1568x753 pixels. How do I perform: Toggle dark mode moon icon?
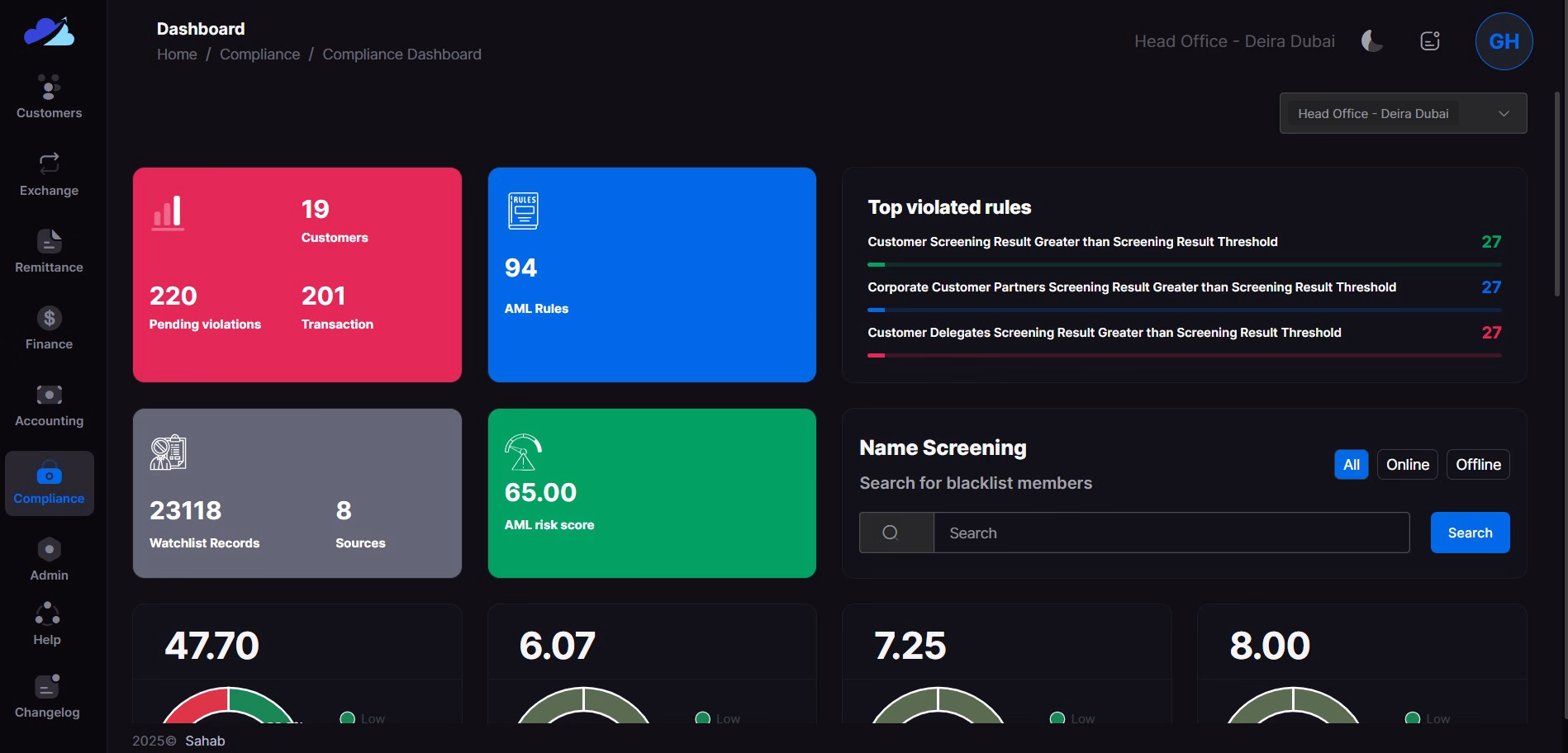(1372, 41)
